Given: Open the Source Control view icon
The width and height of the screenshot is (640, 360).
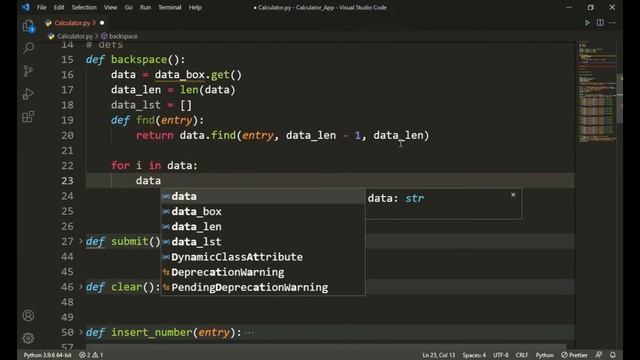Looking at the screenshot, I should coord(28,71).
